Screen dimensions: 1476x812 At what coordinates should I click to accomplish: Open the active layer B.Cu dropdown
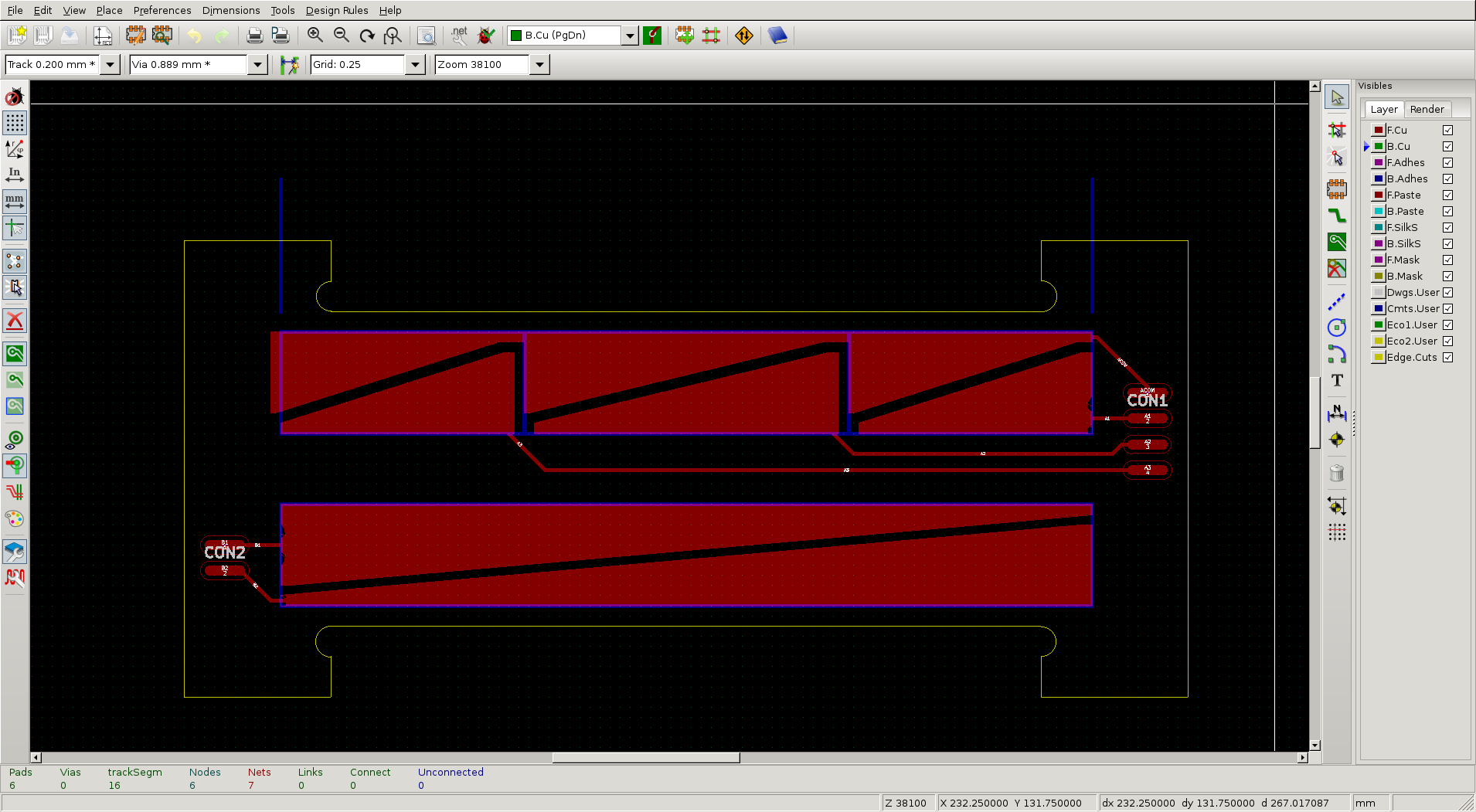630,36
